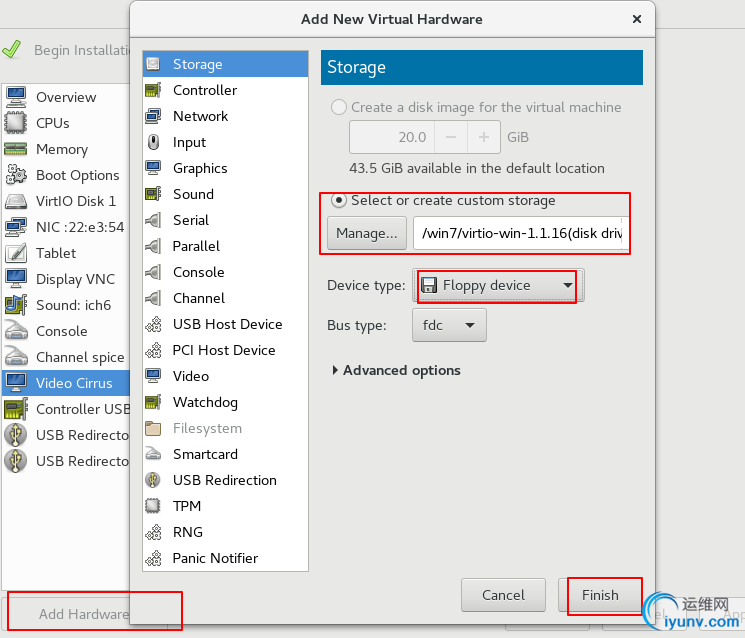Select Controller USB in VM sidebar
Screen dimensions: 745x638
click(x=66, y=409)
